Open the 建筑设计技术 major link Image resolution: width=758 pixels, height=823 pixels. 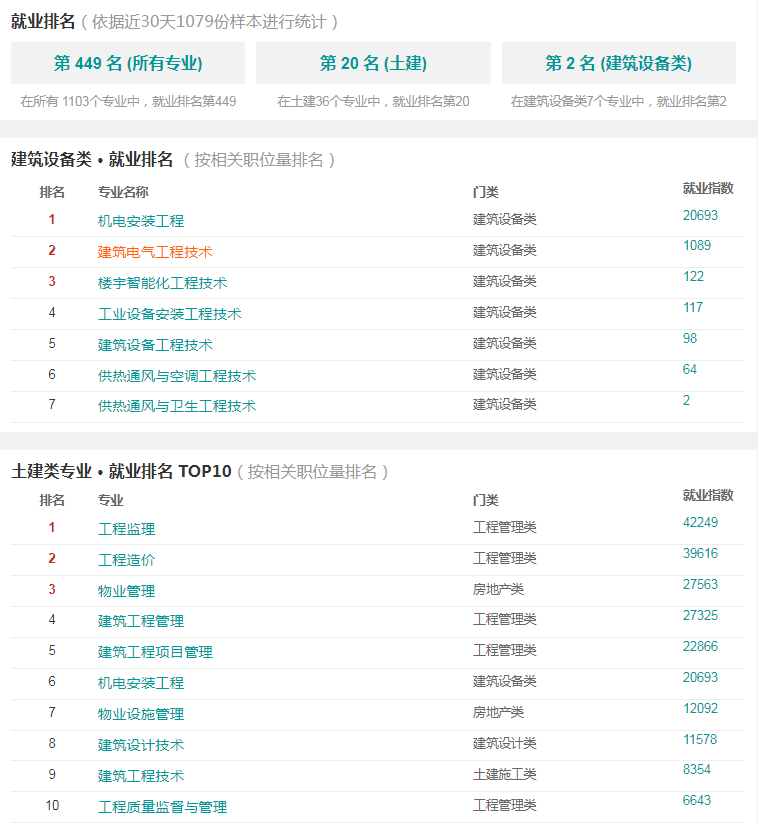tap(141, 745)
